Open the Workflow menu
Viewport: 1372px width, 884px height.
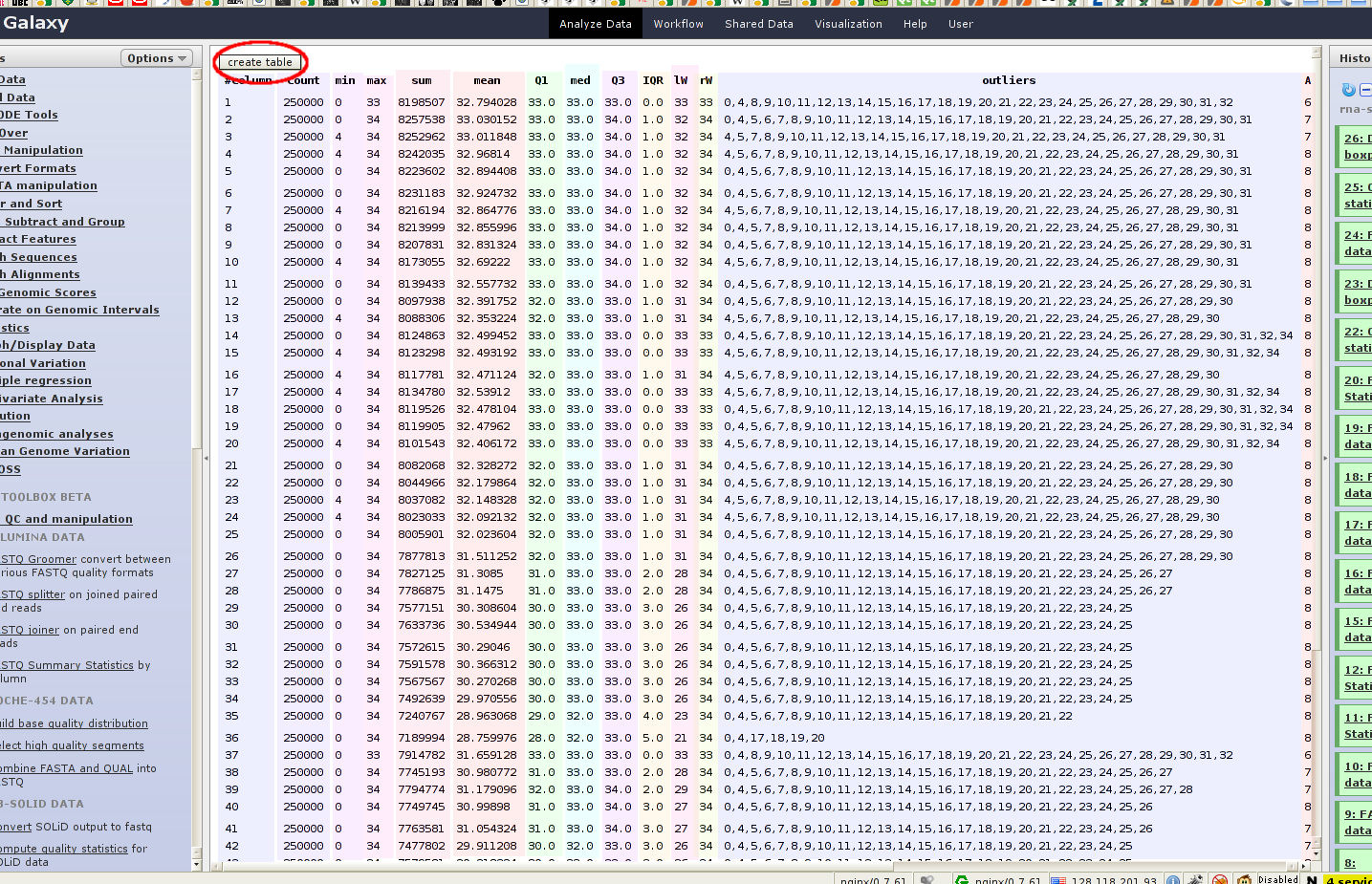[678, 24]
